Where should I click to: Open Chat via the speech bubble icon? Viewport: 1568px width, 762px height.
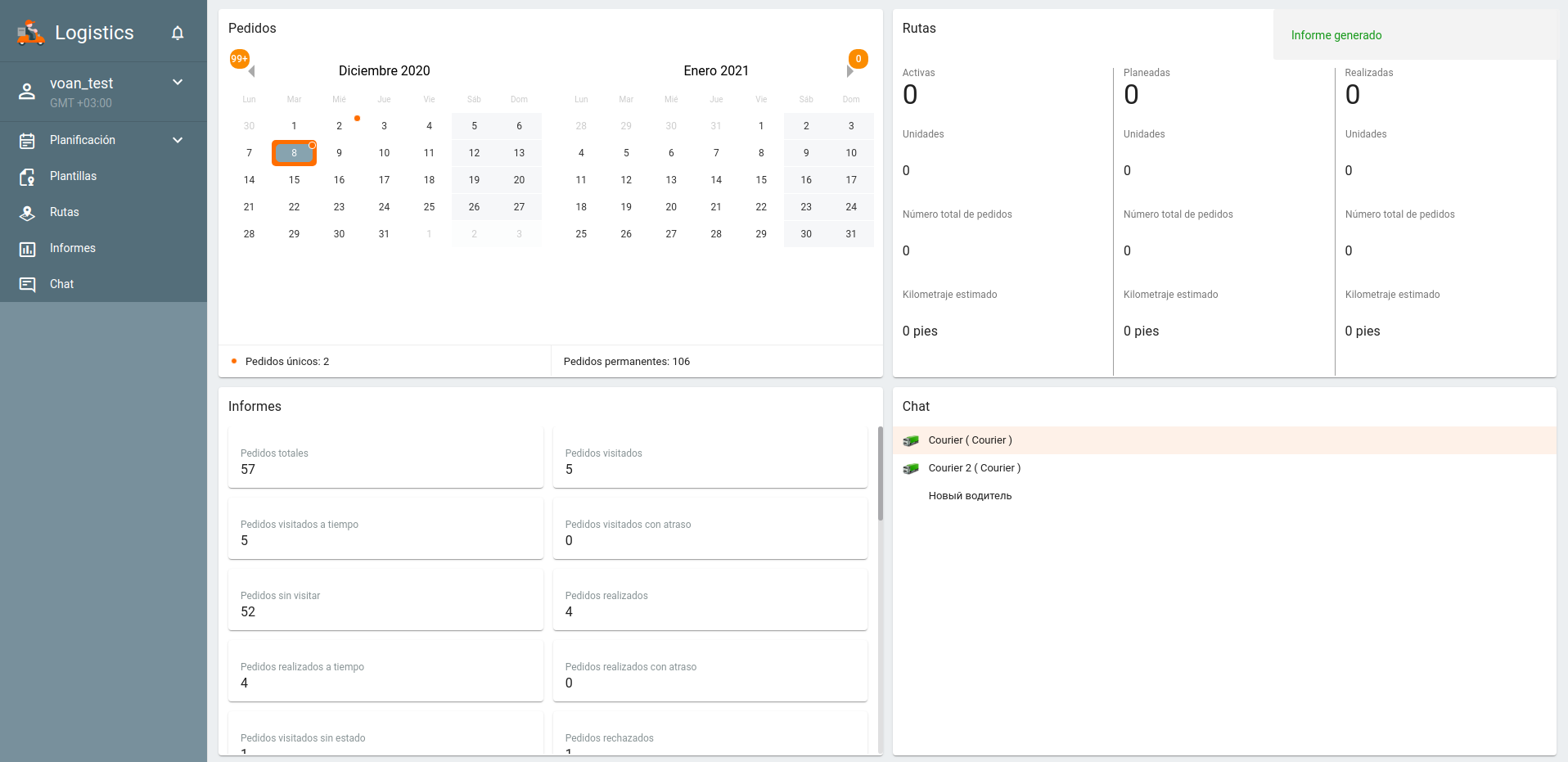[27, 284]
